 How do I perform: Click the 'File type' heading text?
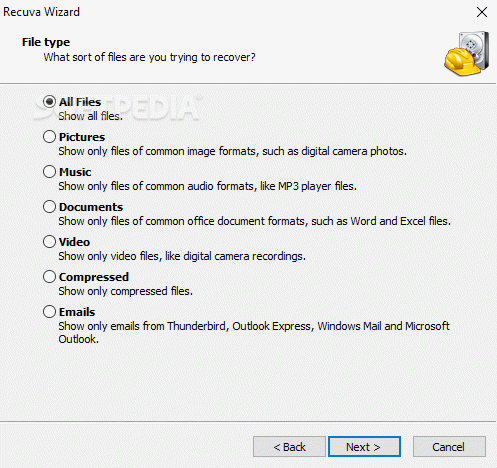point(46,42)
